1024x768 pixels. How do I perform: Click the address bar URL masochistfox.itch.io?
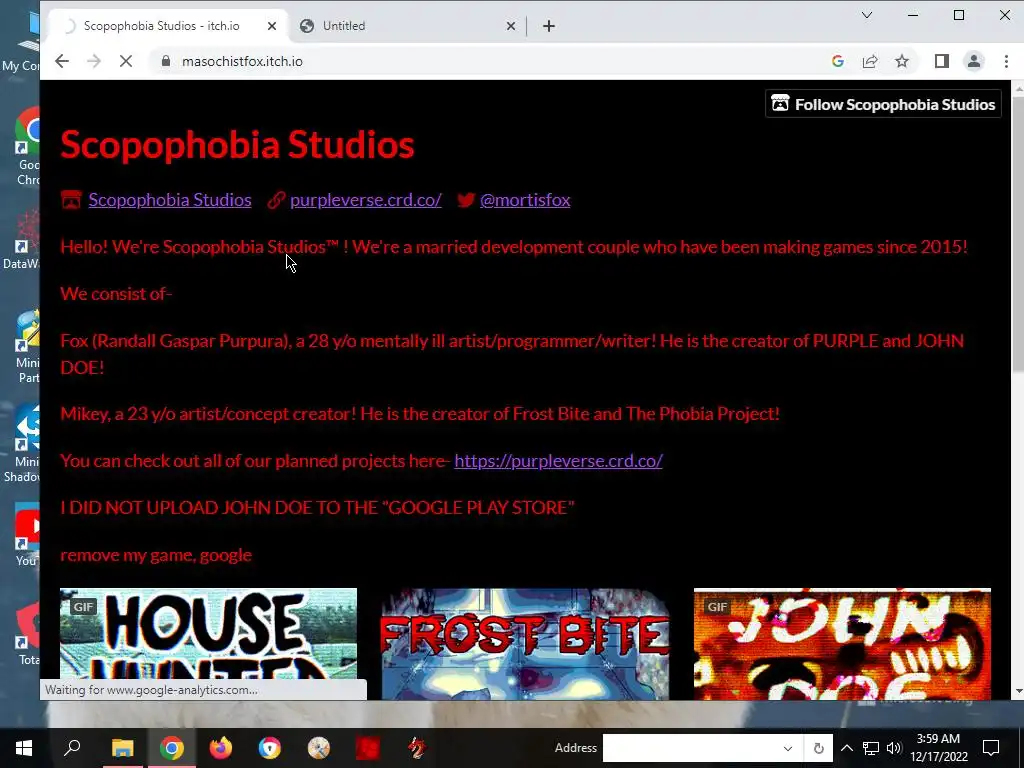242,61
